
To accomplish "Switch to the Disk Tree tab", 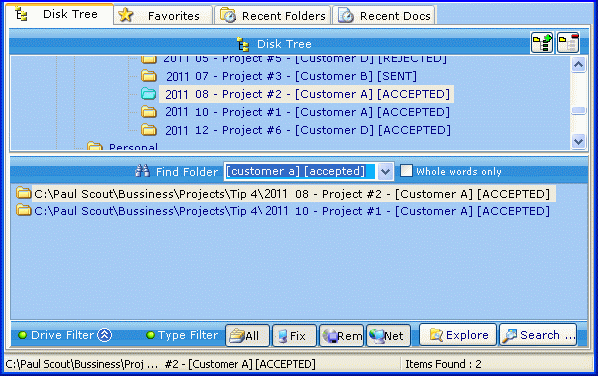I will point(59,14).
